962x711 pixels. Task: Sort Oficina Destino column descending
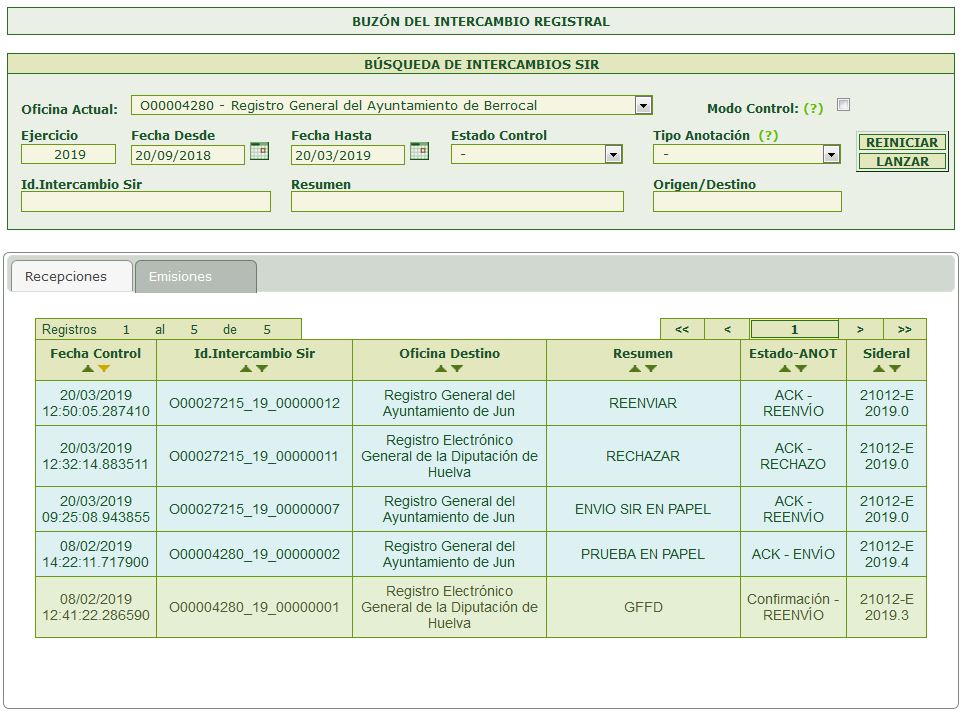click(x=457, y=369)
